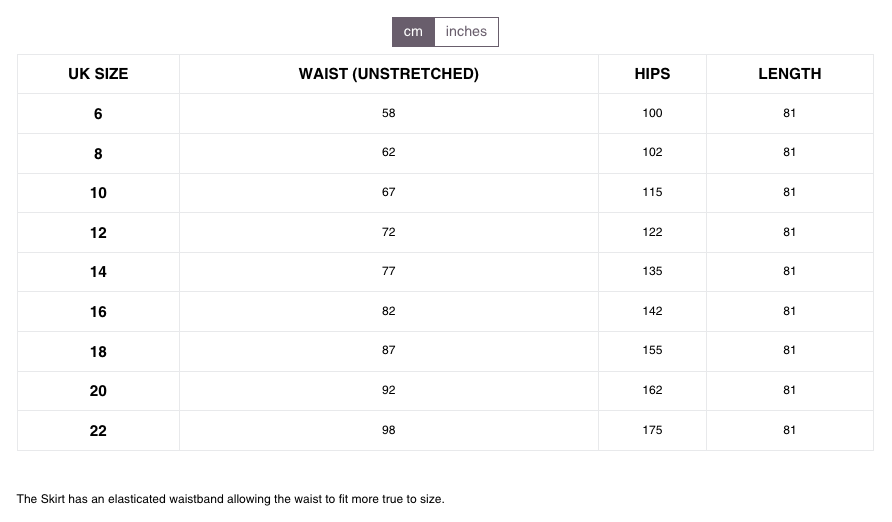
Task: Select the cm unit toggle
Action: (414, 32)
